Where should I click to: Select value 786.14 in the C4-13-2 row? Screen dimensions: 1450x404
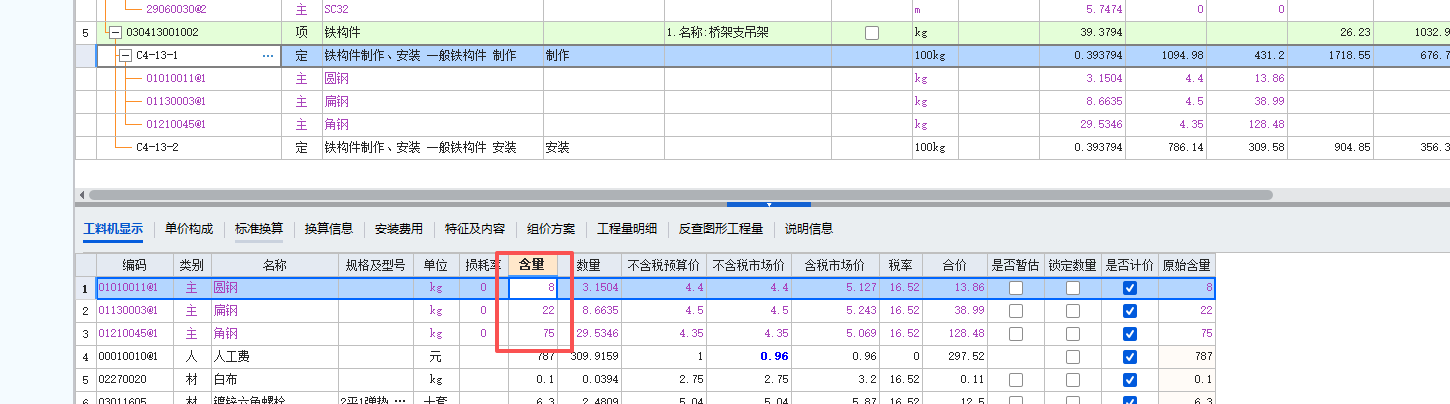tap(1165, 148)
